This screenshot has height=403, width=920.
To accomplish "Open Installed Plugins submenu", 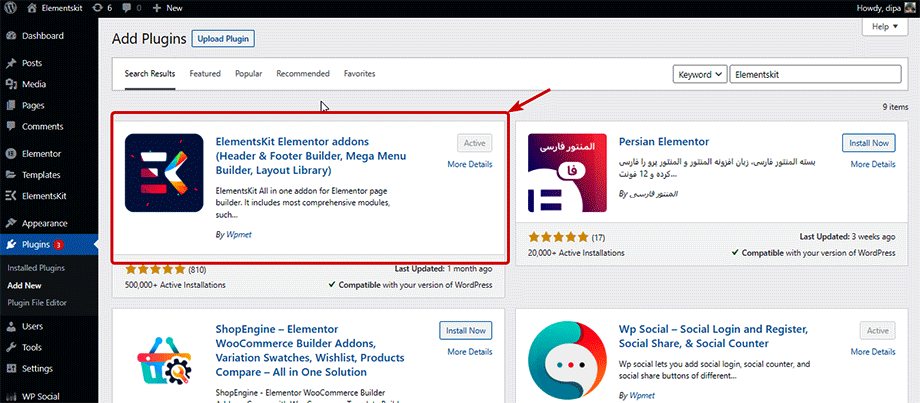I will [x=36, y=267].
